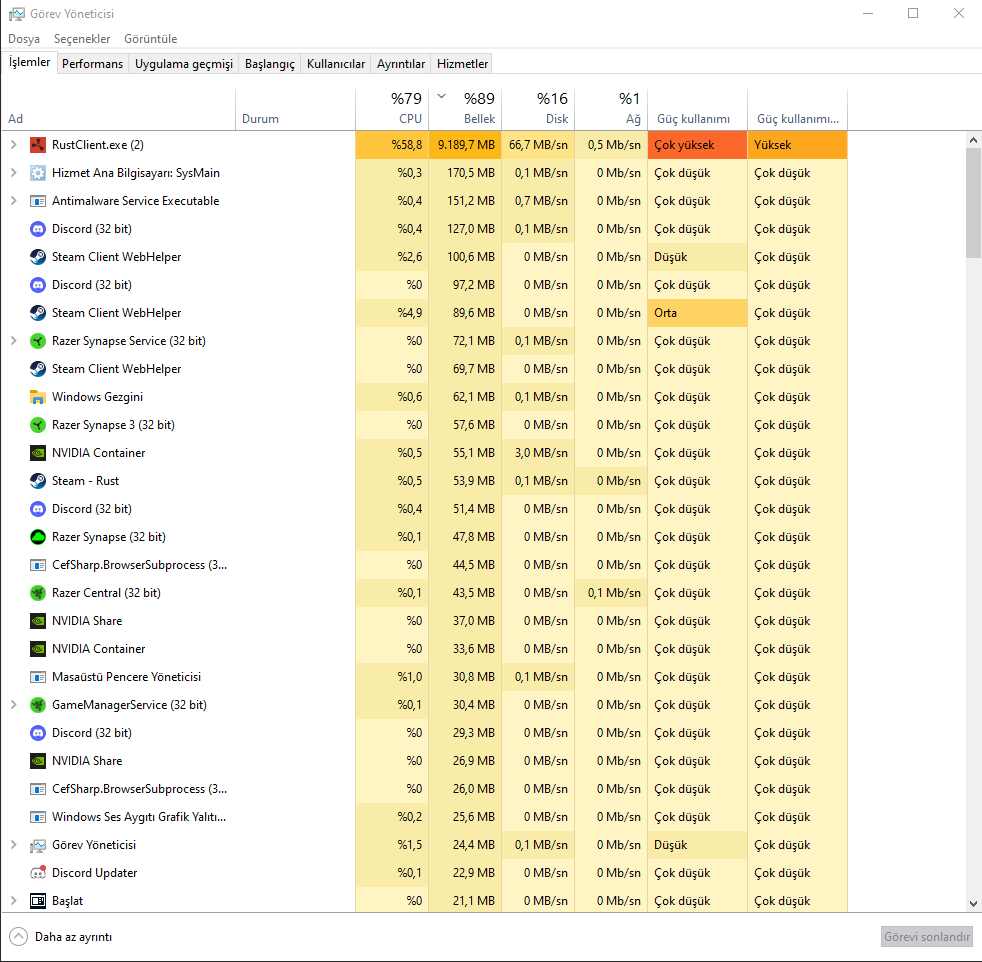Select the Razer Central (32 bit) row name
The height and width of the screenshot is (962, 982).
pyautogui.click(x=106, y=592)
